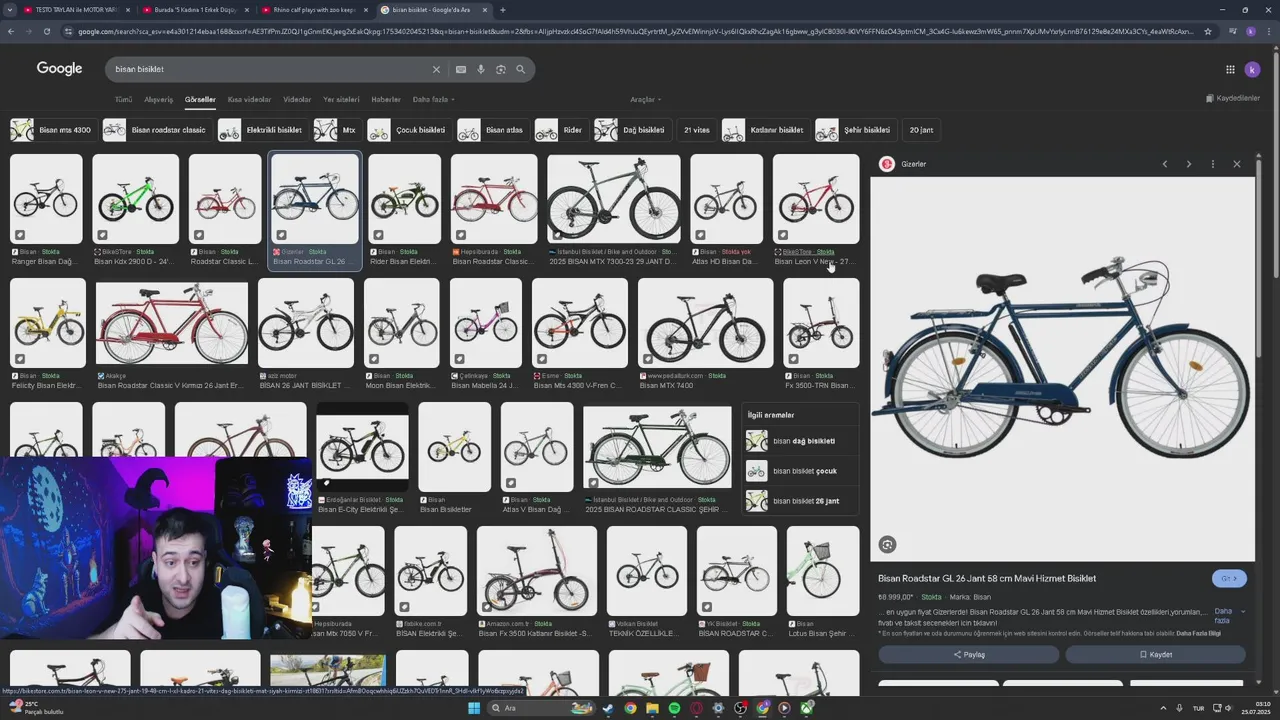Open the 'Bisan Leon V New' thumbnail

(815, 199)
